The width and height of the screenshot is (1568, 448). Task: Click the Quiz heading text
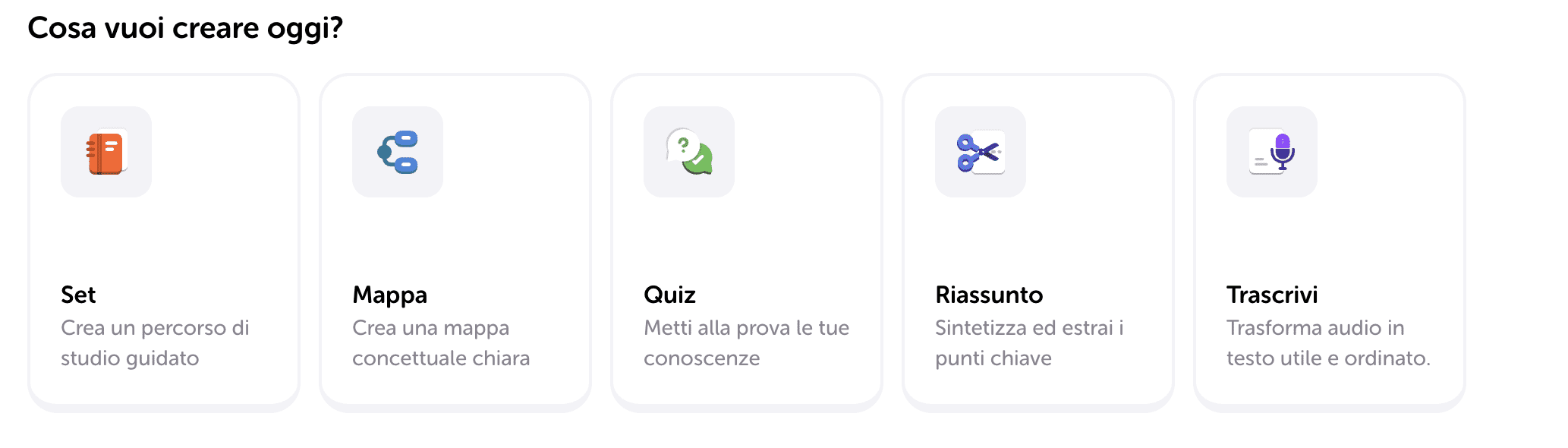(x=670, y=295)
